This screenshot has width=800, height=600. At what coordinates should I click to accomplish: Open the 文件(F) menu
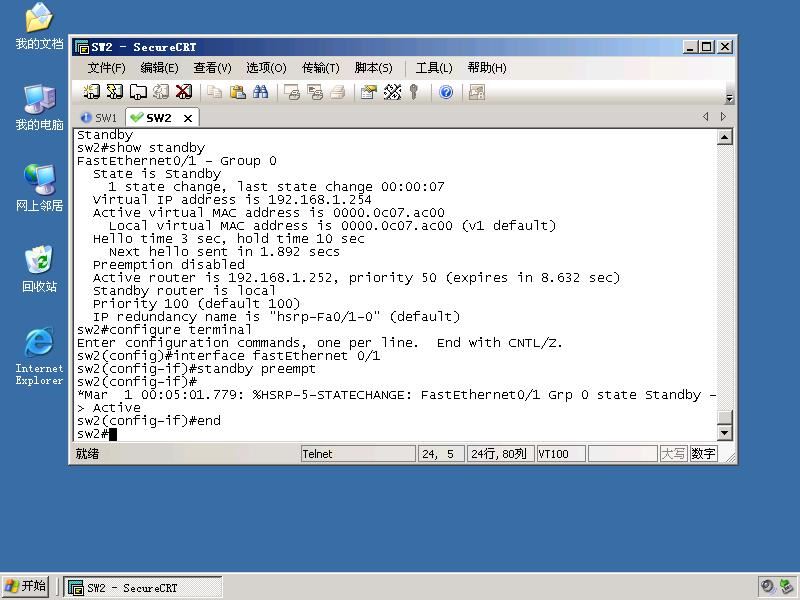coord(106,68)
